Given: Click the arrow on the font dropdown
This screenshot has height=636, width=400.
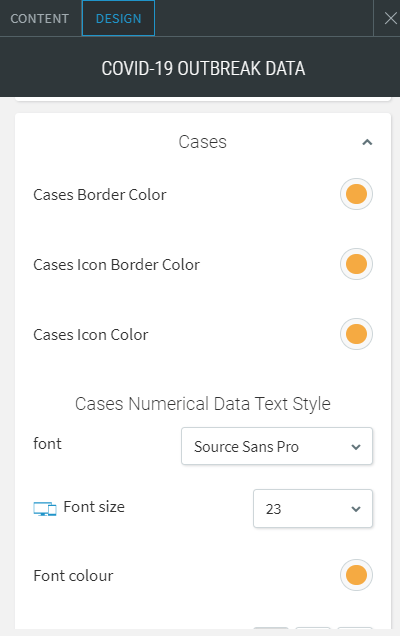Looking at the screenshot, I should click(x=356, y=447).
